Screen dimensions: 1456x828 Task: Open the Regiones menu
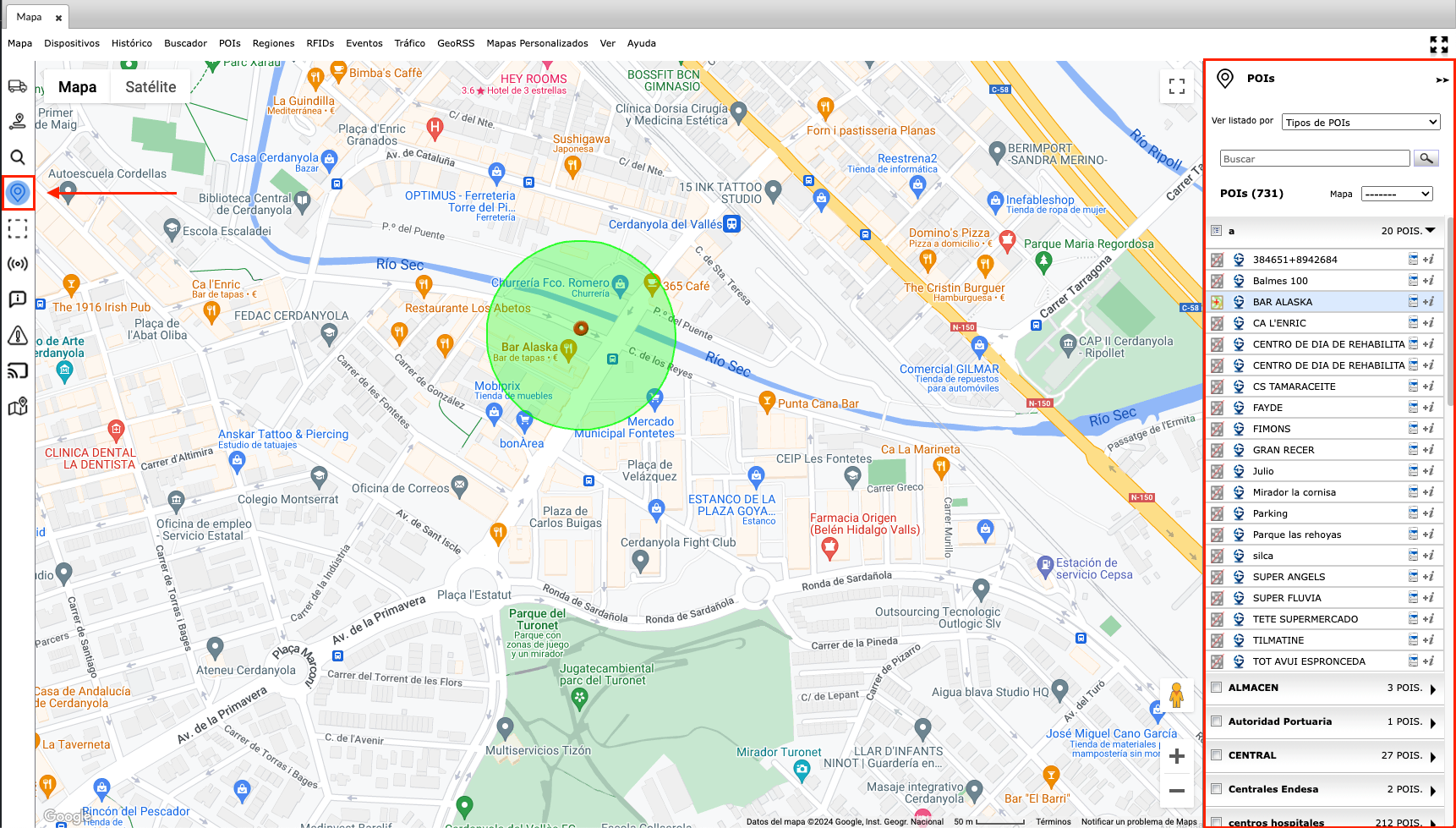coord(273,43)
